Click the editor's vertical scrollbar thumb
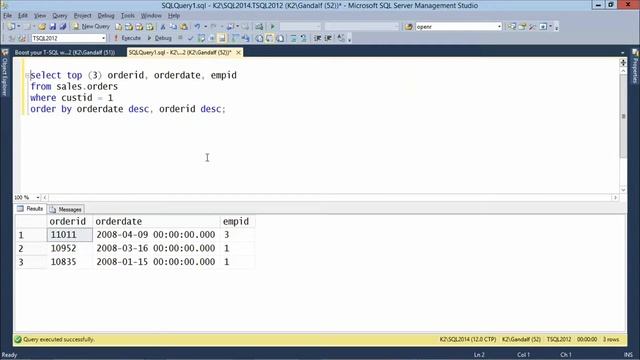The width and height of the screenshot is (640, 360). pyautogui.click(x=623, y=116)
